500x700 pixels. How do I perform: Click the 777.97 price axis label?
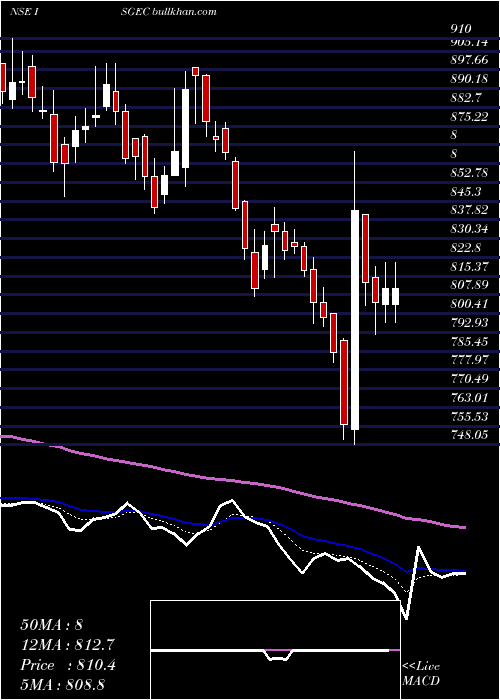coord(471,360)
